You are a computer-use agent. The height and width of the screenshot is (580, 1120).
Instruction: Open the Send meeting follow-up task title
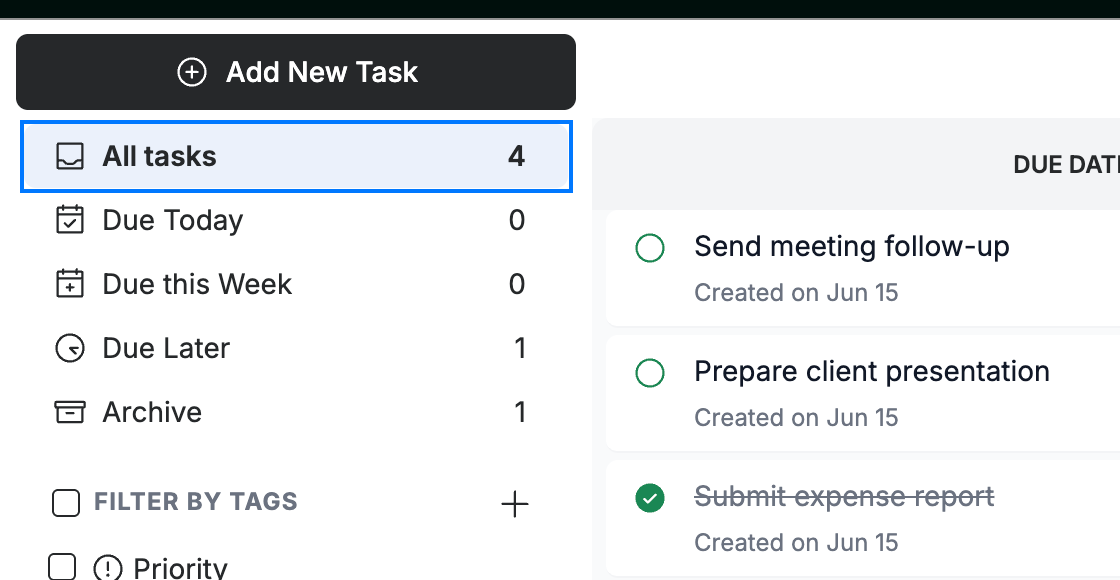[851, 246]
